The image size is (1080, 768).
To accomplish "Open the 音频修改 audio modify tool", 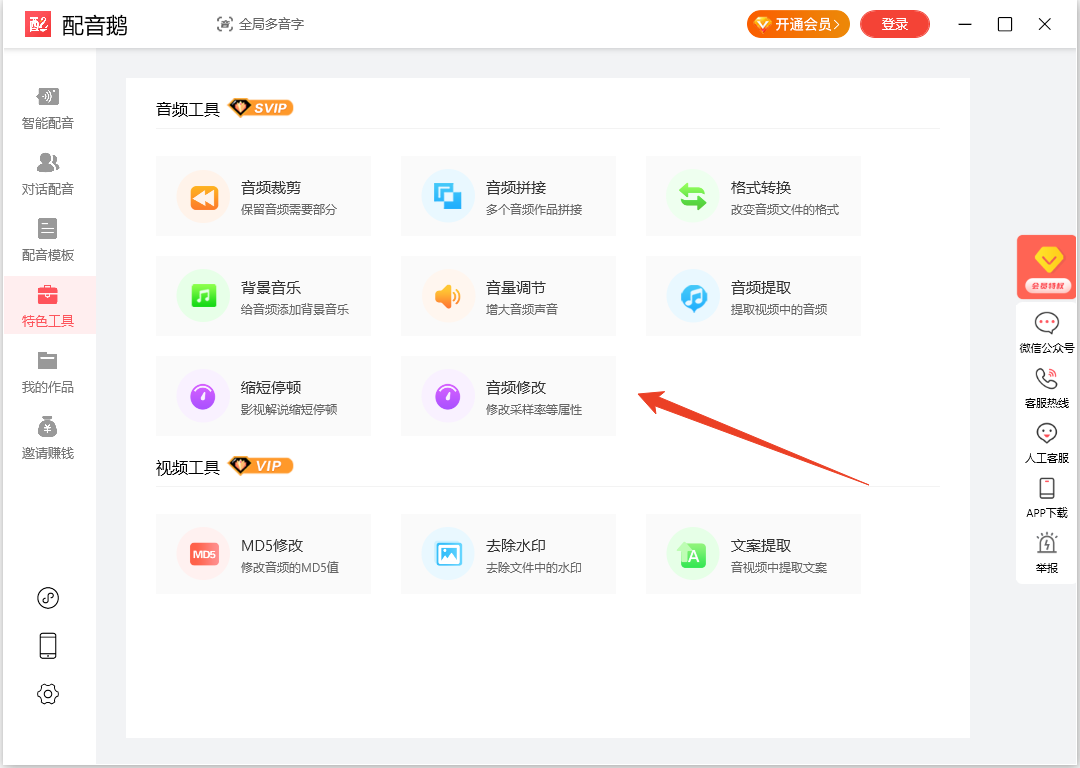I will pos(508,396).
